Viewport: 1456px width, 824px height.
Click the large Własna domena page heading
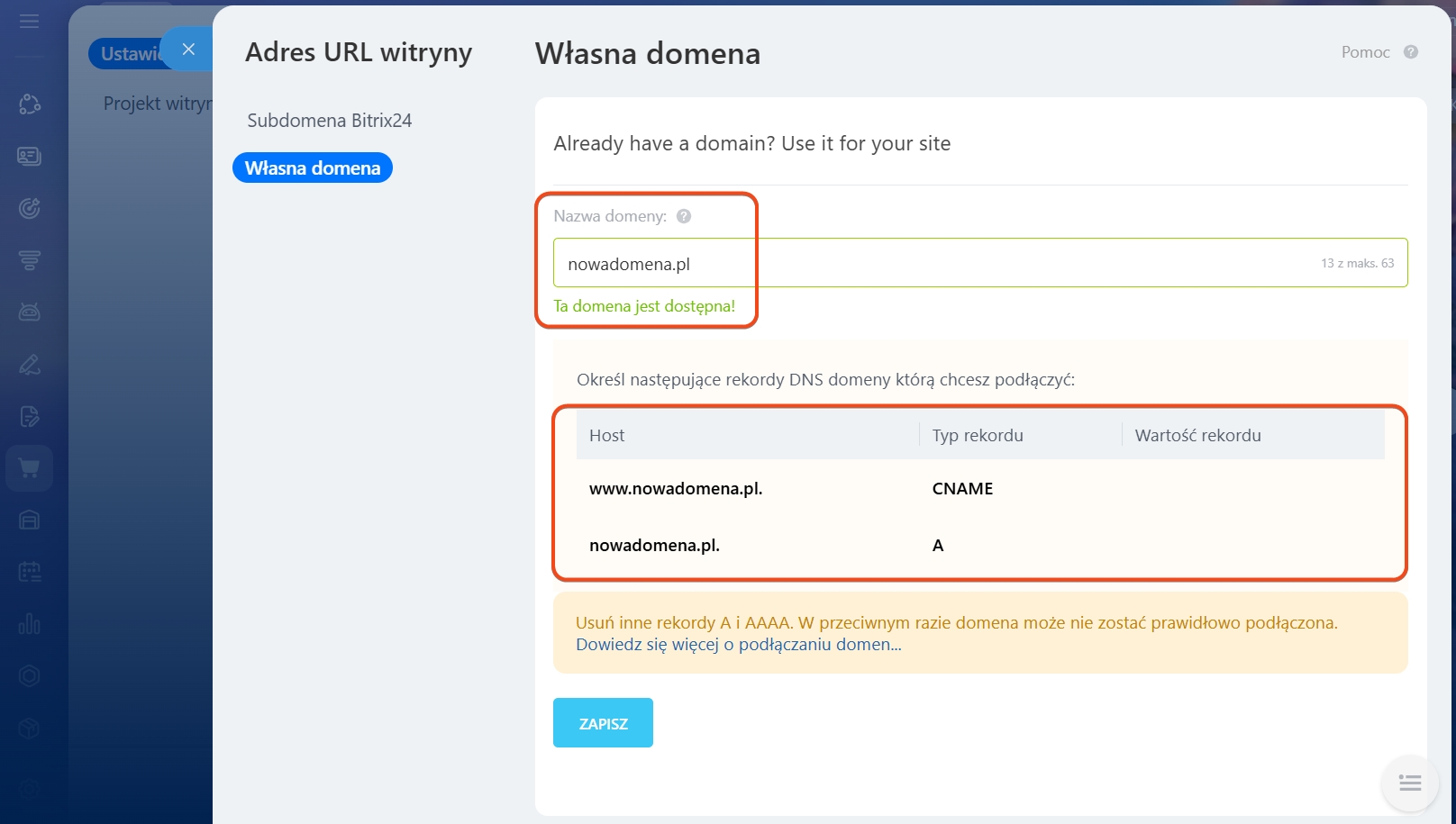pyautogui.click(x=648, y=54)
